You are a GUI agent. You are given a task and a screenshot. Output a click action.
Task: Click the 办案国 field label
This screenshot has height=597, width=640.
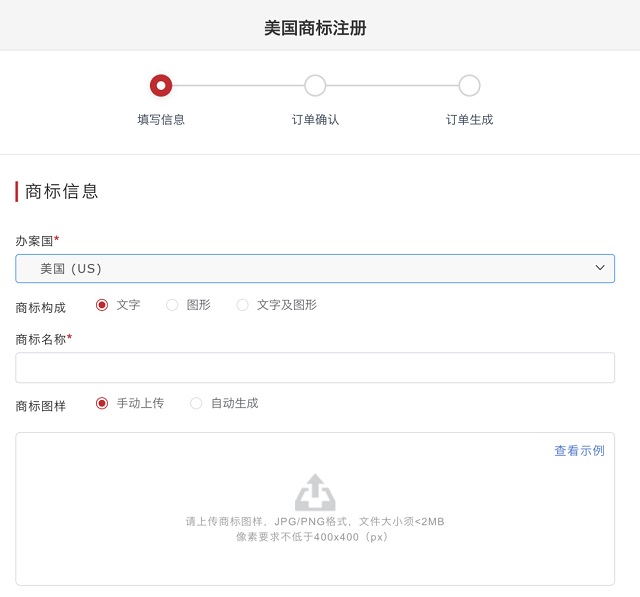click(x=35, y=241)
